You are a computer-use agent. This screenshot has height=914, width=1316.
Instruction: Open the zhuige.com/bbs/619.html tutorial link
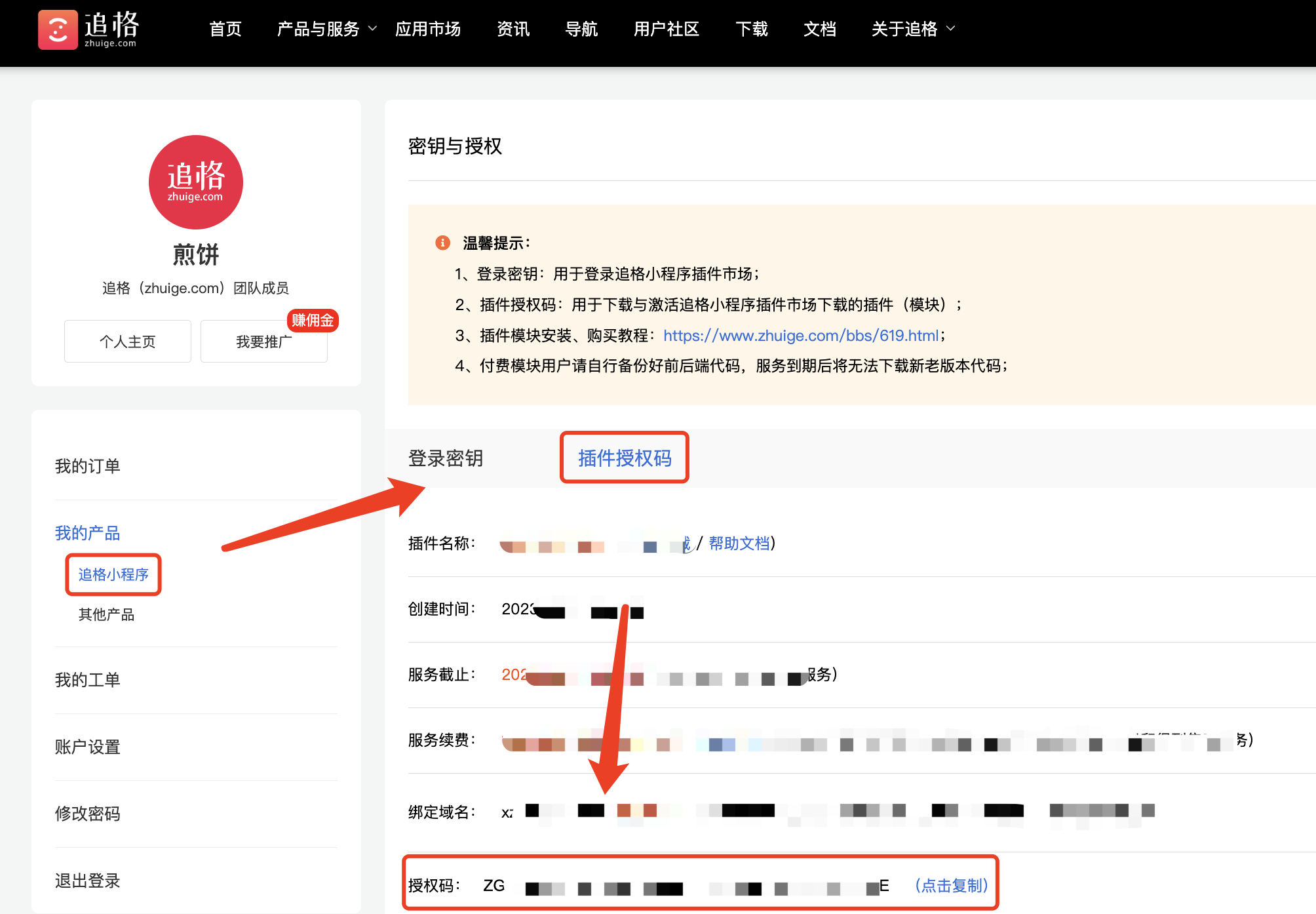(801, 336)
